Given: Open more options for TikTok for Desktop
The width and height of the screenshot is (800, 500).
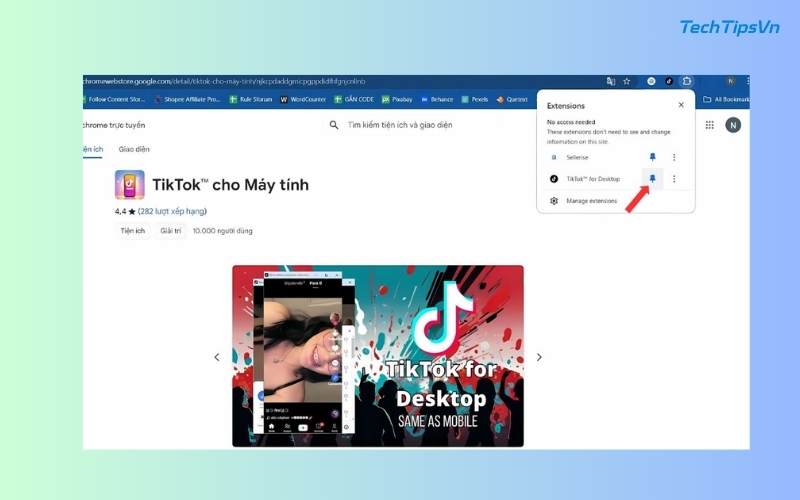Looking at the screenshot, I should 674,179.
